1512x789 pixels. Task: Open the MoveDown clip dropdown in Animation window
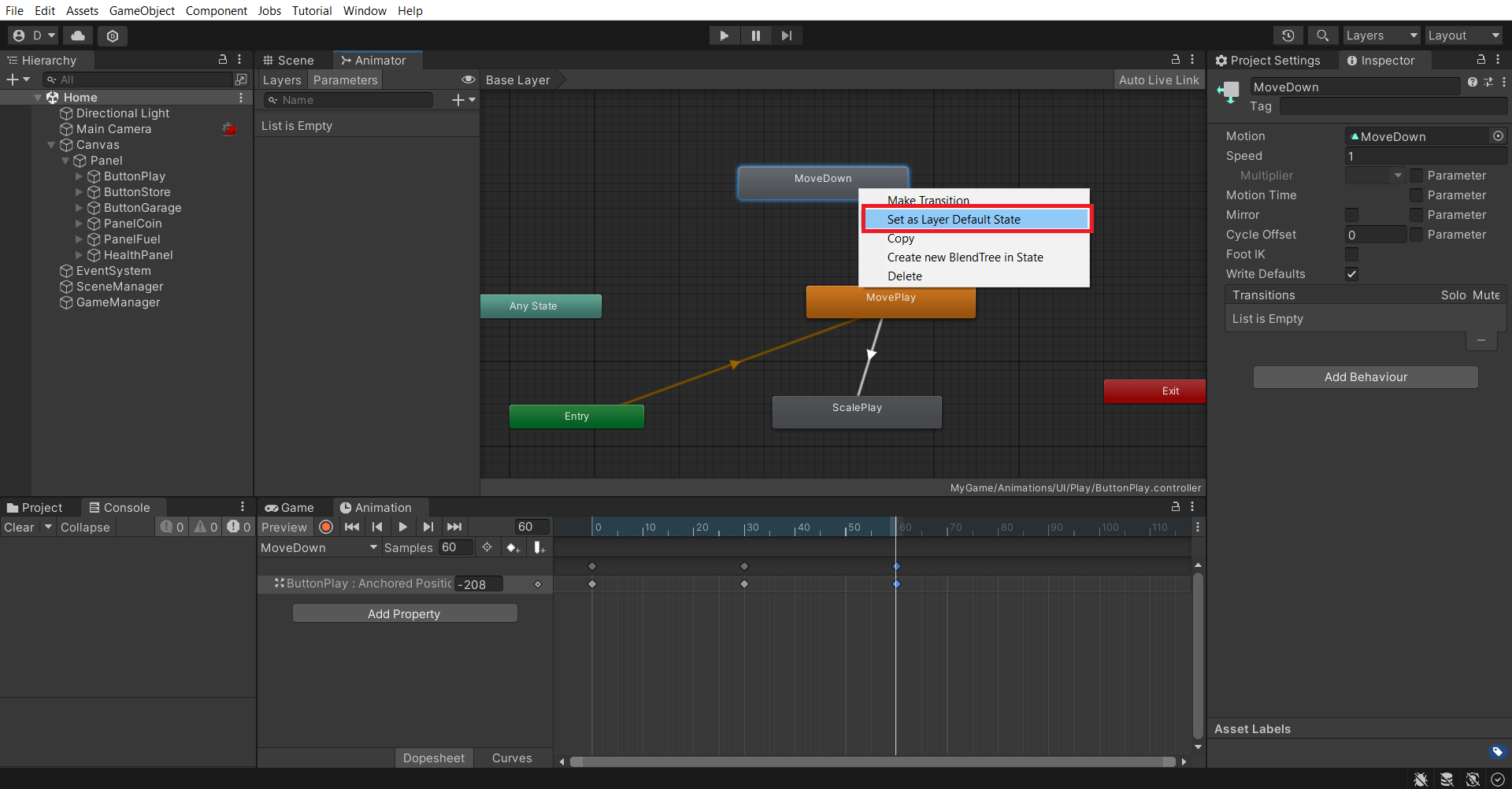point(318,547)
